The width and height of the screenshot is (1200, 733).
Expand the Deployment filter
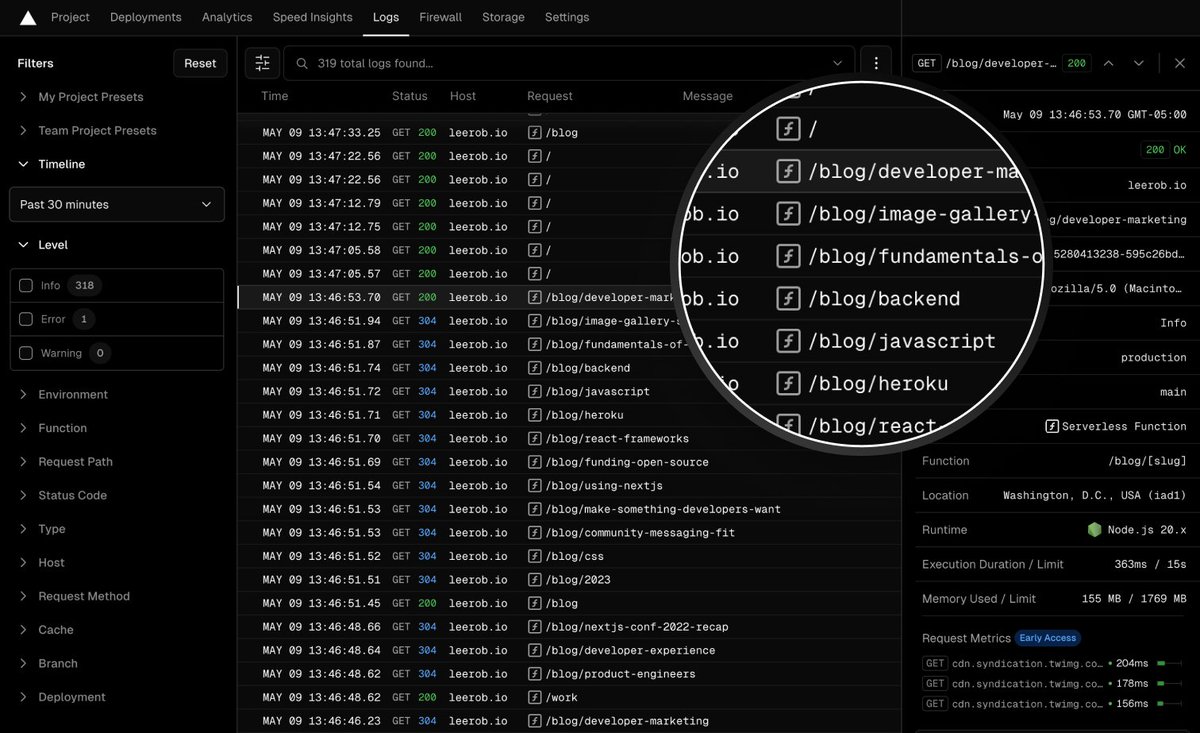61,697
